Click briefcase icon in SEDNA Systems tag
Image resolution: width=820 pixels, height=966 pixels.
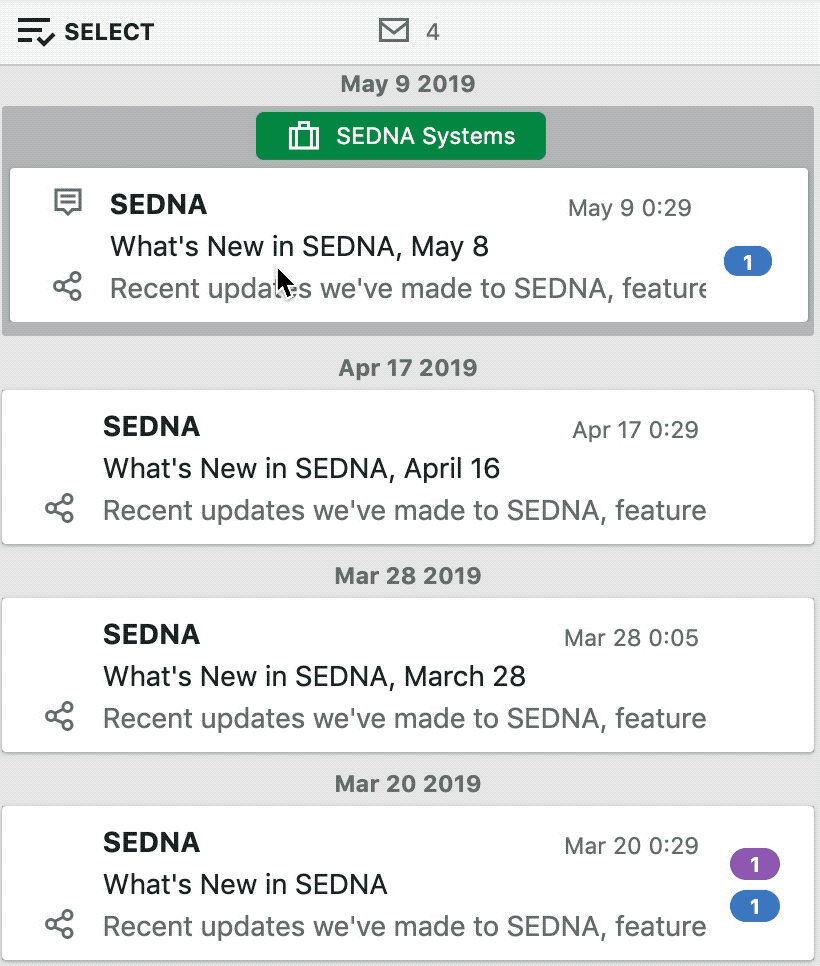tap(304, 136)
